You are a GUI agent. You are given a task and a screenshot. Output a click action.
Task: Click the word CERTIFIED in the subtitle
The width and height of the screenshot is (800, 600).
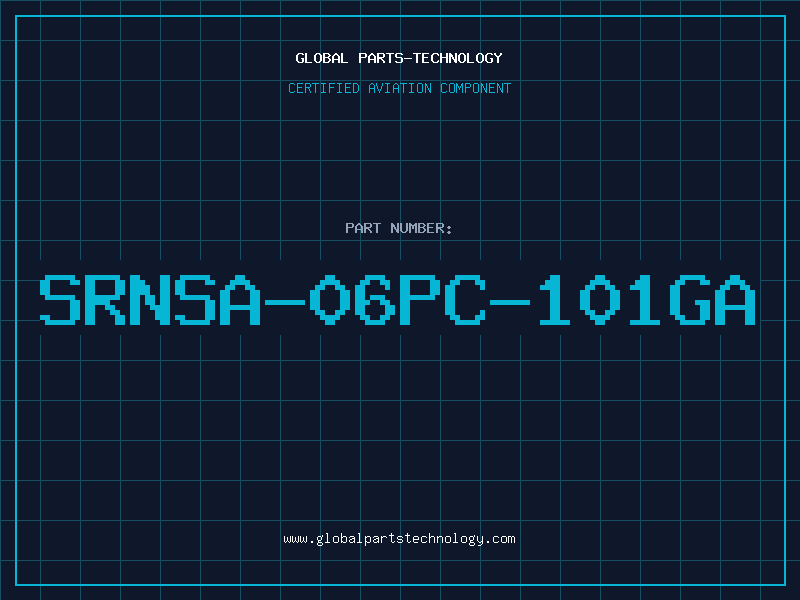324,88
